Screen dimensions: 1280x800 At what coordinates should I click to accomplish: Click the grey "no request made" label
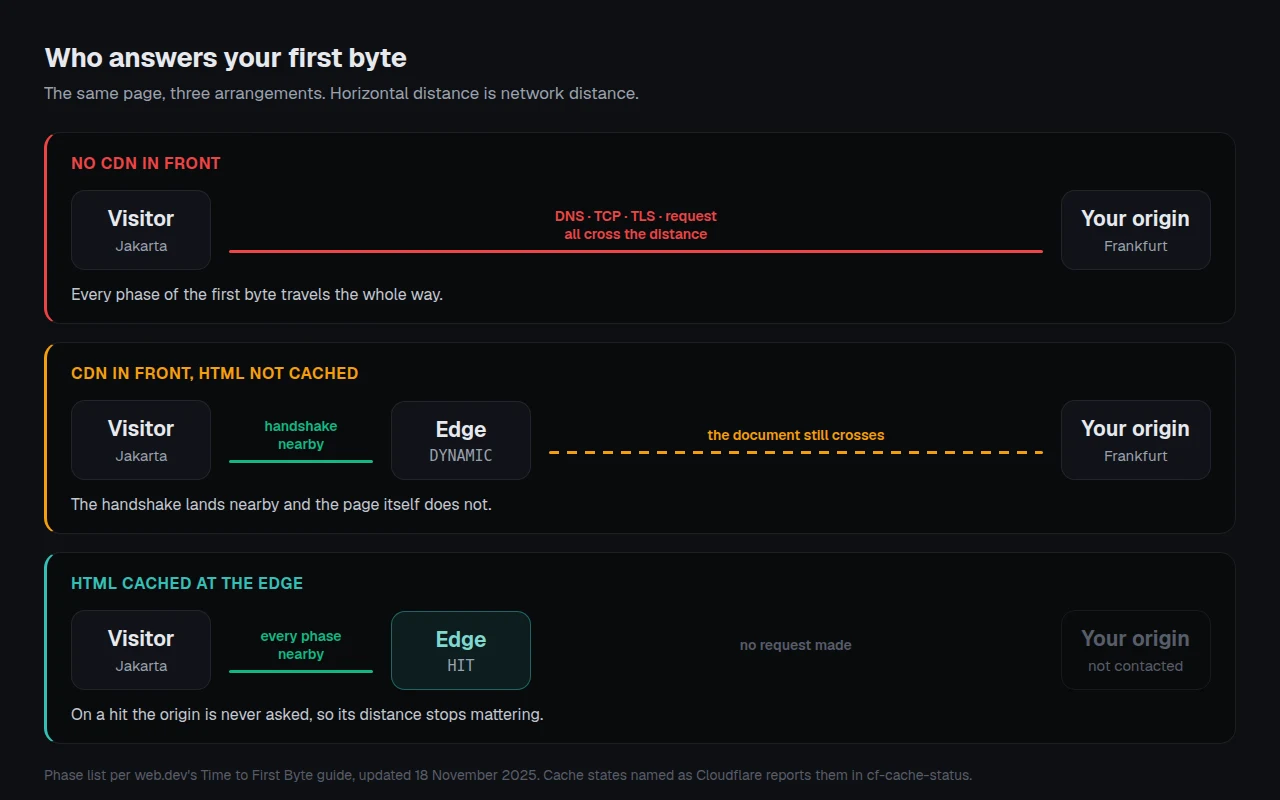pos(796,645)
